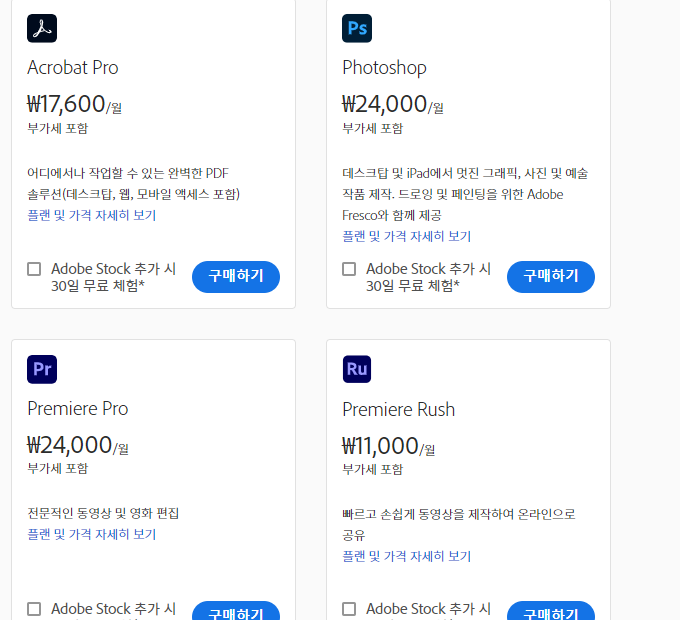Screen dimensions: 680x620
Task: Click the Premiere Rush Ru icon
Action: click(x=356, y=369)
